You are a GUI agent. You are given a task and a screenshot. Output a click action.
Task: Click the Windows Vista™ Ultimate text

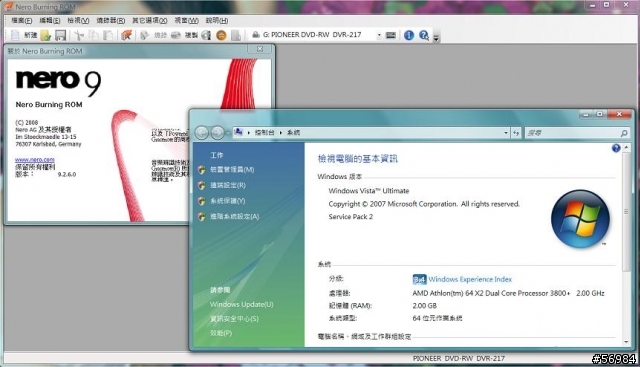click(369, 191)
